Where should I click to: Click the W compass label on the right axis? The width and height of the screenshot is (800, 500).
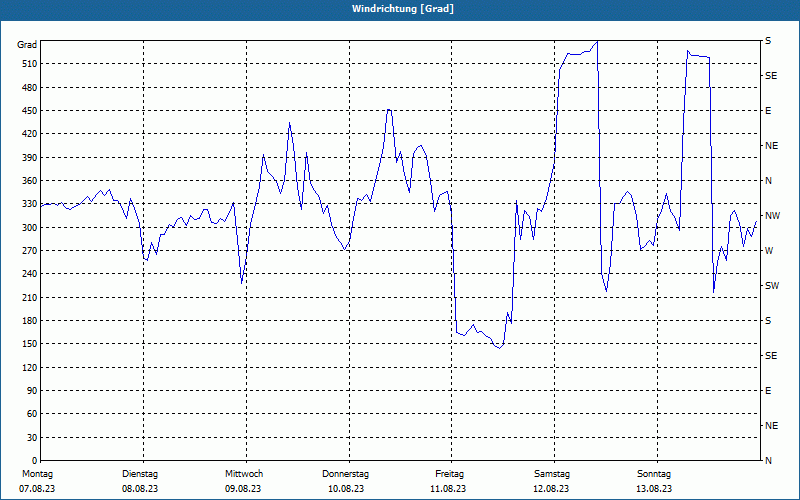(x=769, y=251)
